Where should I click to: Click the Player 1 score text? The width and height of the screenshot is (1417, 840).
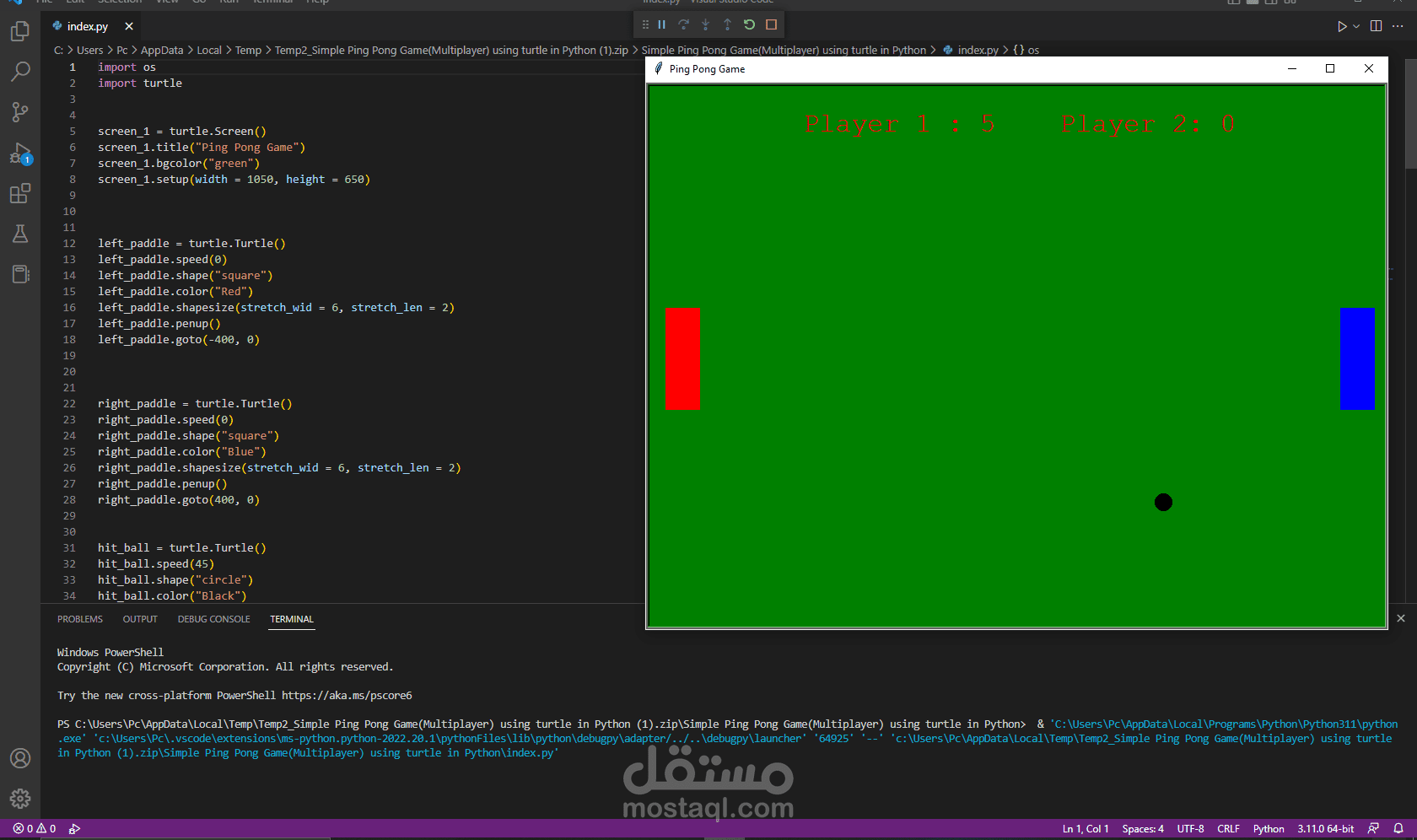[x=900, y=124]
